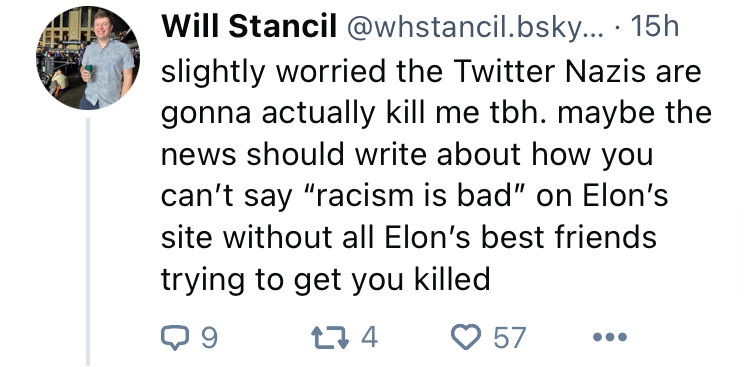Click the line "news should write about how you"
Screen dimensions: 750x367
tap(407, 155)
